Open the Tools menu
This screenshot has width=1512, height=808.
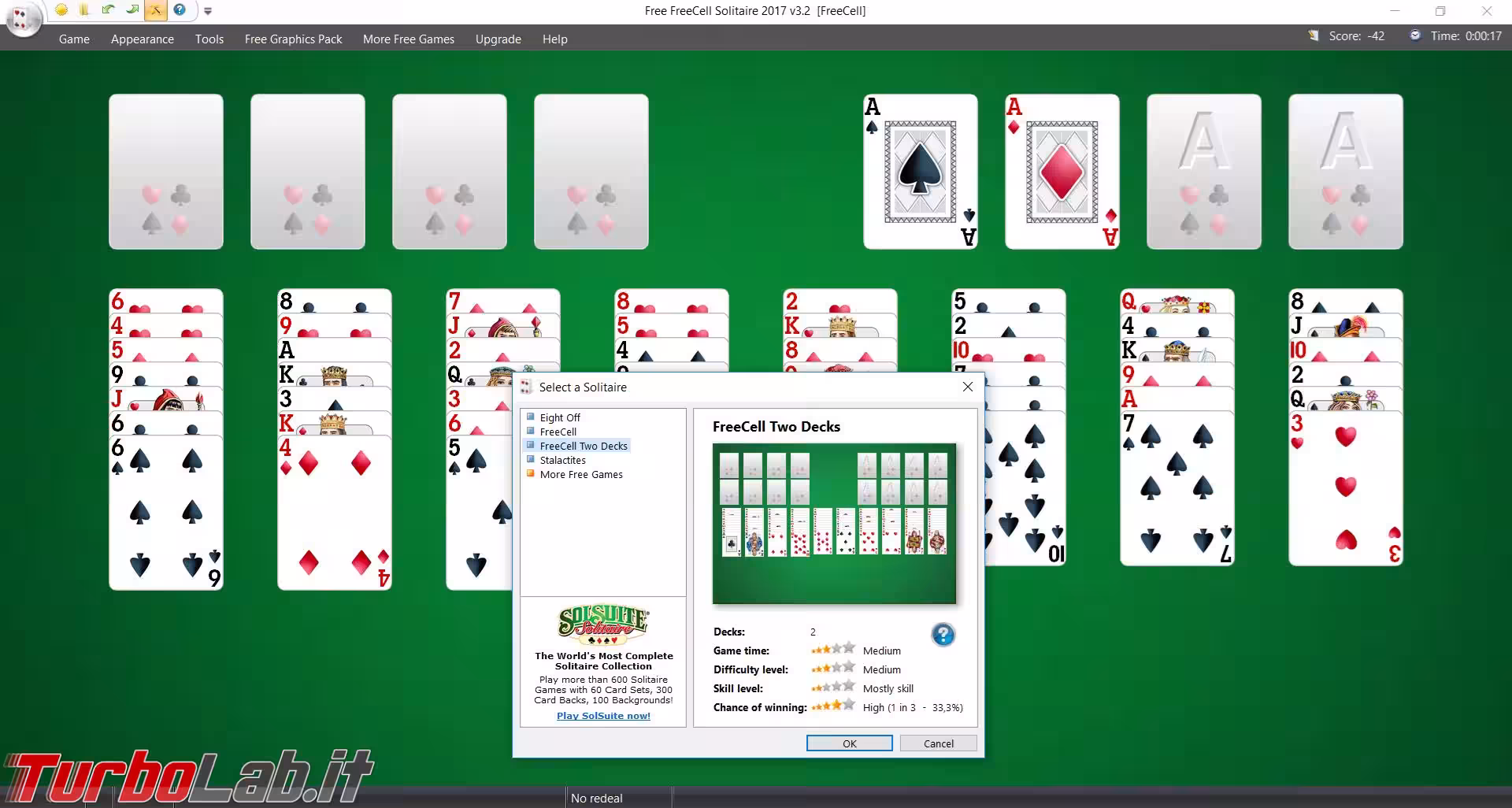point(209,39)
